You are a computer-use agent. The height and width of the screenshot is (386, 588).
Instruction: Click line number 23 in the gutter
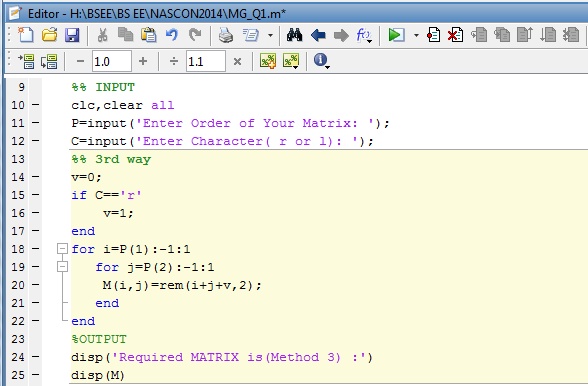point(18,339)
